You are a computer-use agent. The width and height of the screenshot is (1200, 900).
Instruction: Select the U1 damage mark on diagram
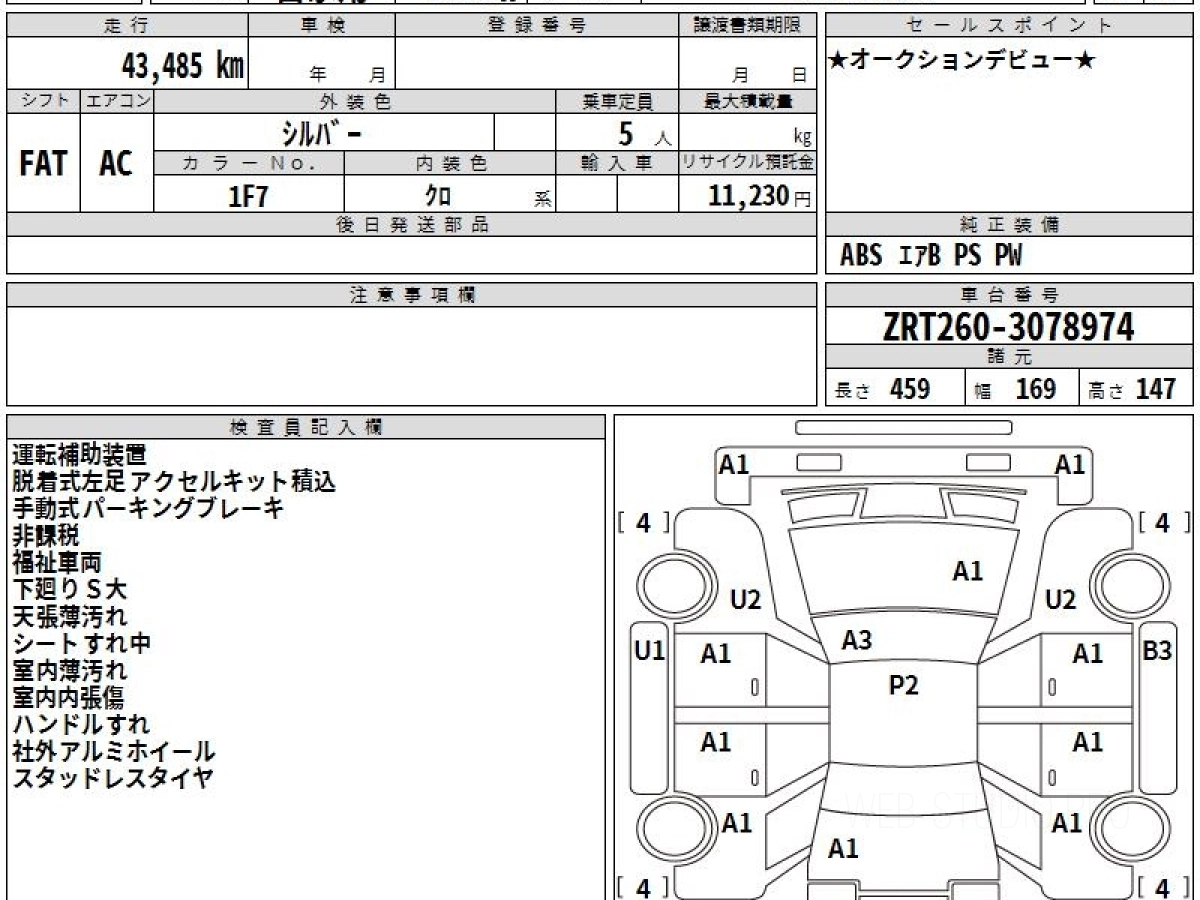click(x=650, y=651)
